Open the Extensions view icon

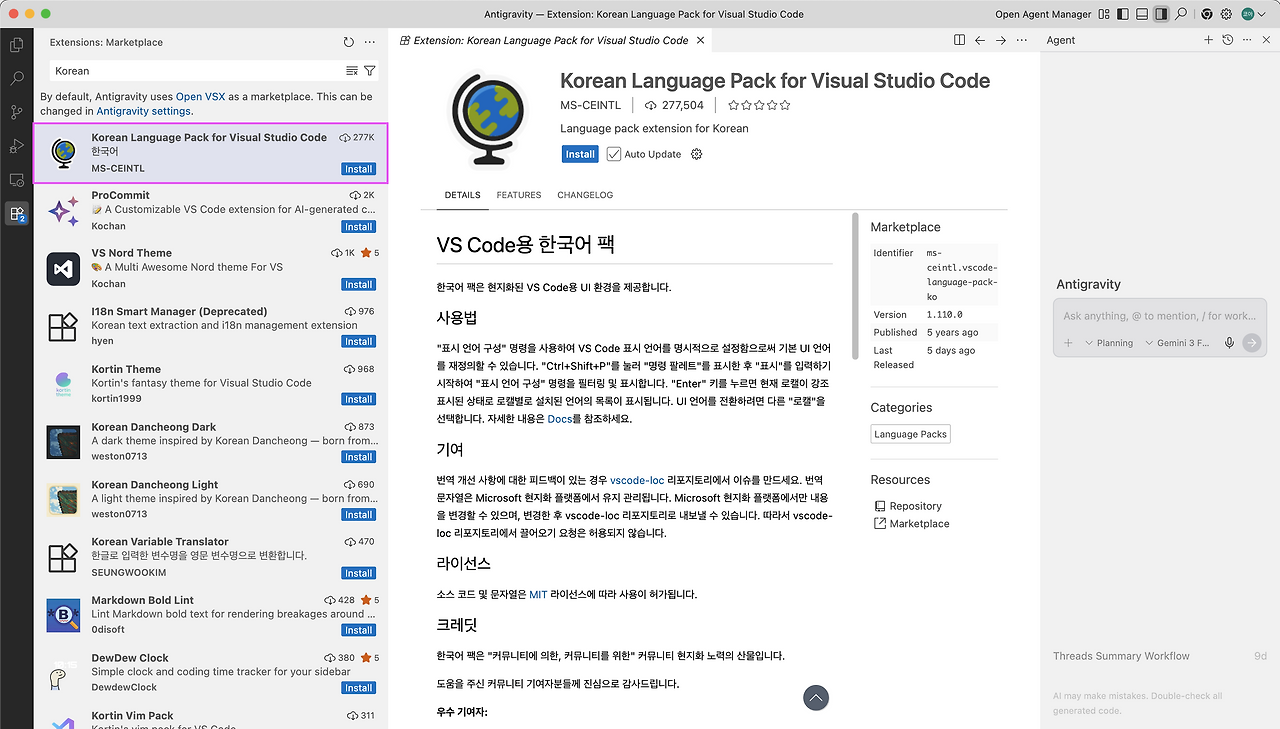[16, 213]
